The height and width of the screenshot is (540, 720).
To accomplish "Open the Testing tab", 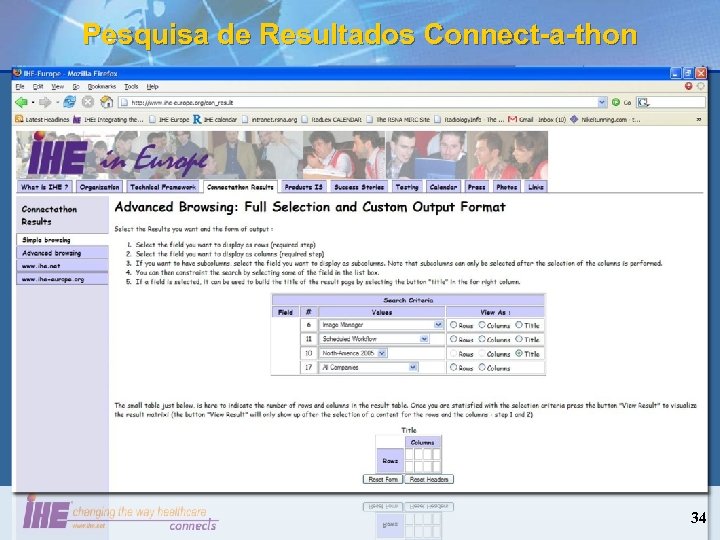I will pos(407,187).
